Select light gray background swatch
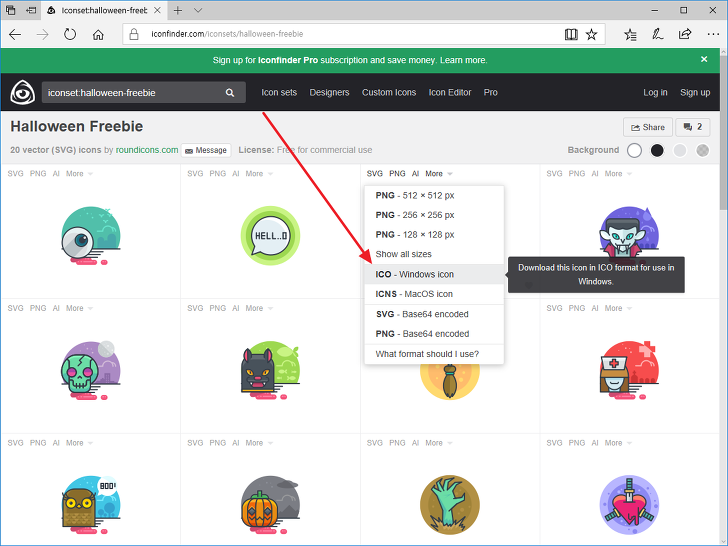The height and width of the screenshot is (546, 728). click(x=680, y=150)
